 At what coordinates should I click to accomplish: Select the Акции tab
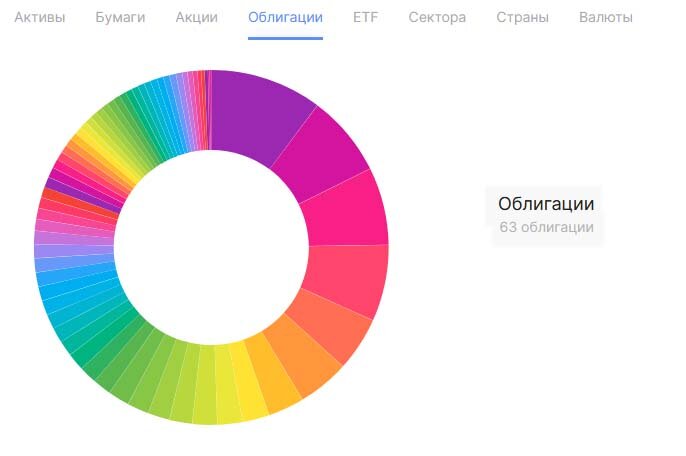click(x=196, y=18)
